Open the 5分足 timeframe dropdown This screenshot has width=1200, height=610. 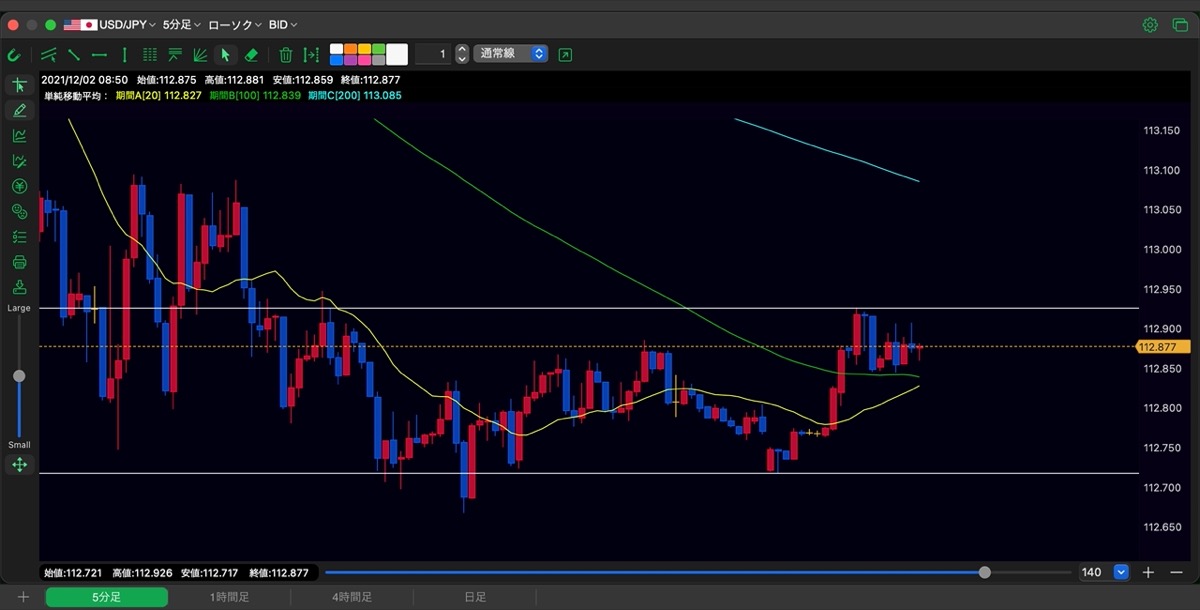coord(183,24)
